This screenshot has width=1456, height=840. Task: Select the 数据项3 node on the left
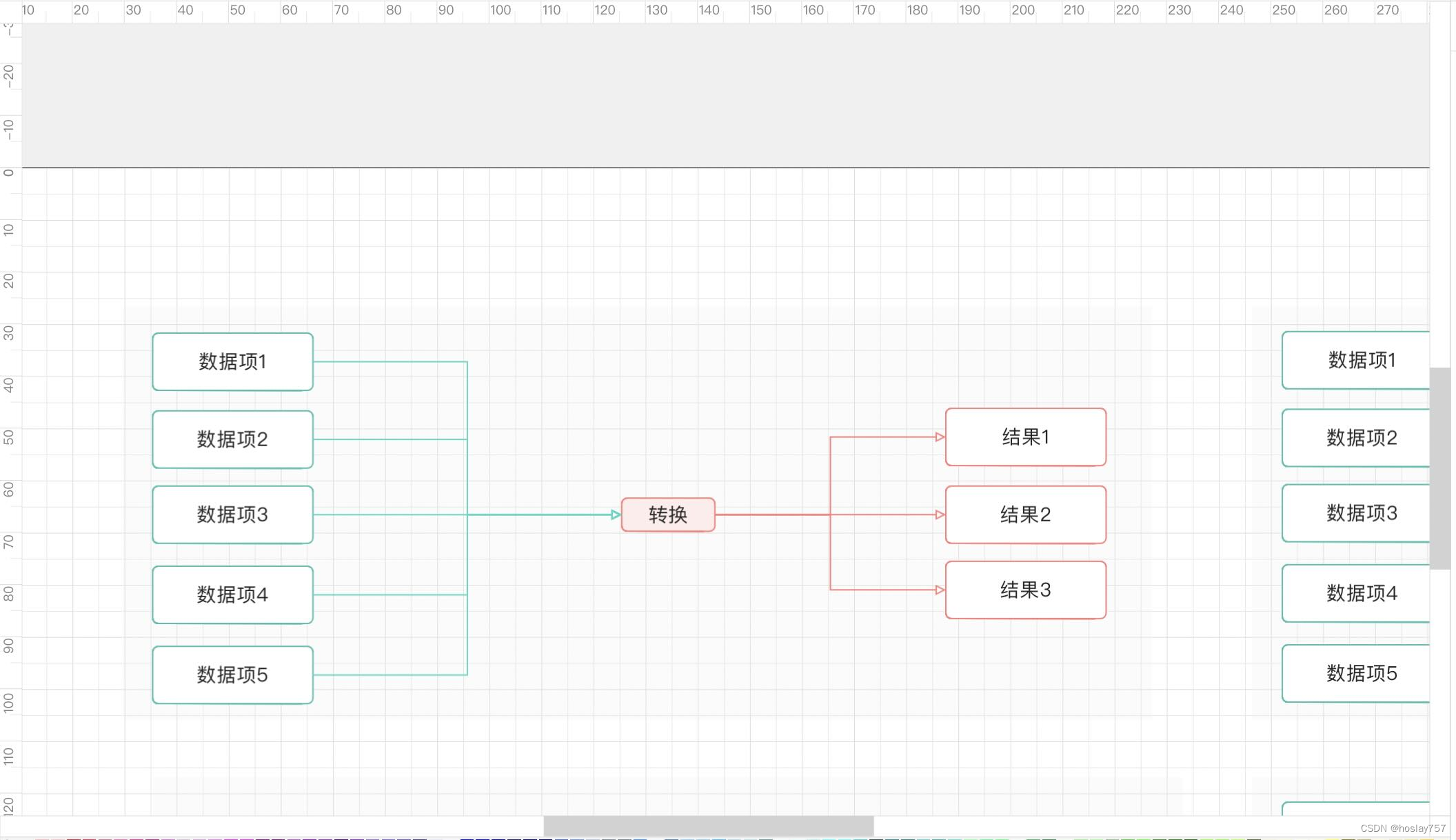point(233,514)
